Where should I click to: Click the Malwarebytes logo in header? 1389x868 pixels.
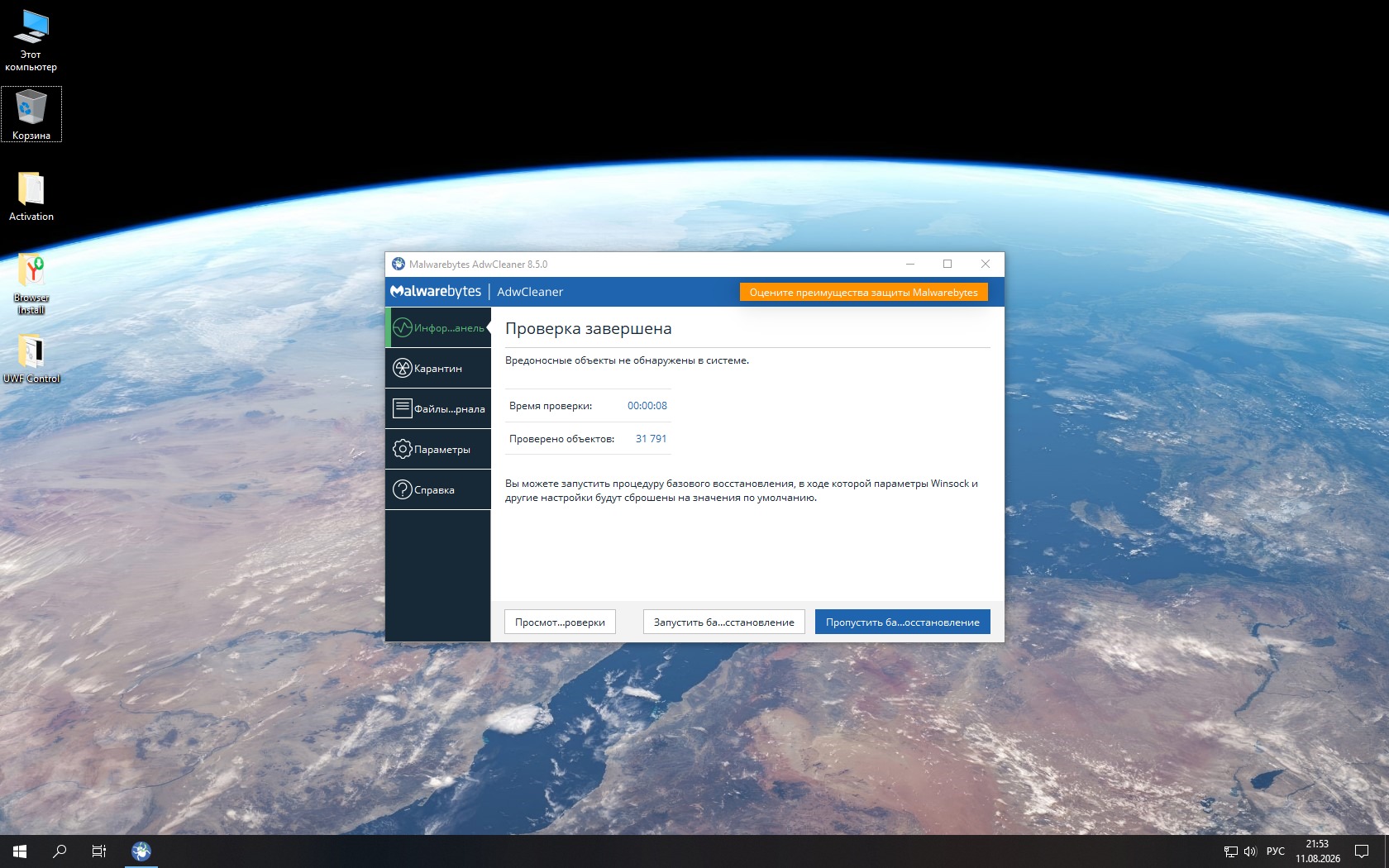(436, 292)
